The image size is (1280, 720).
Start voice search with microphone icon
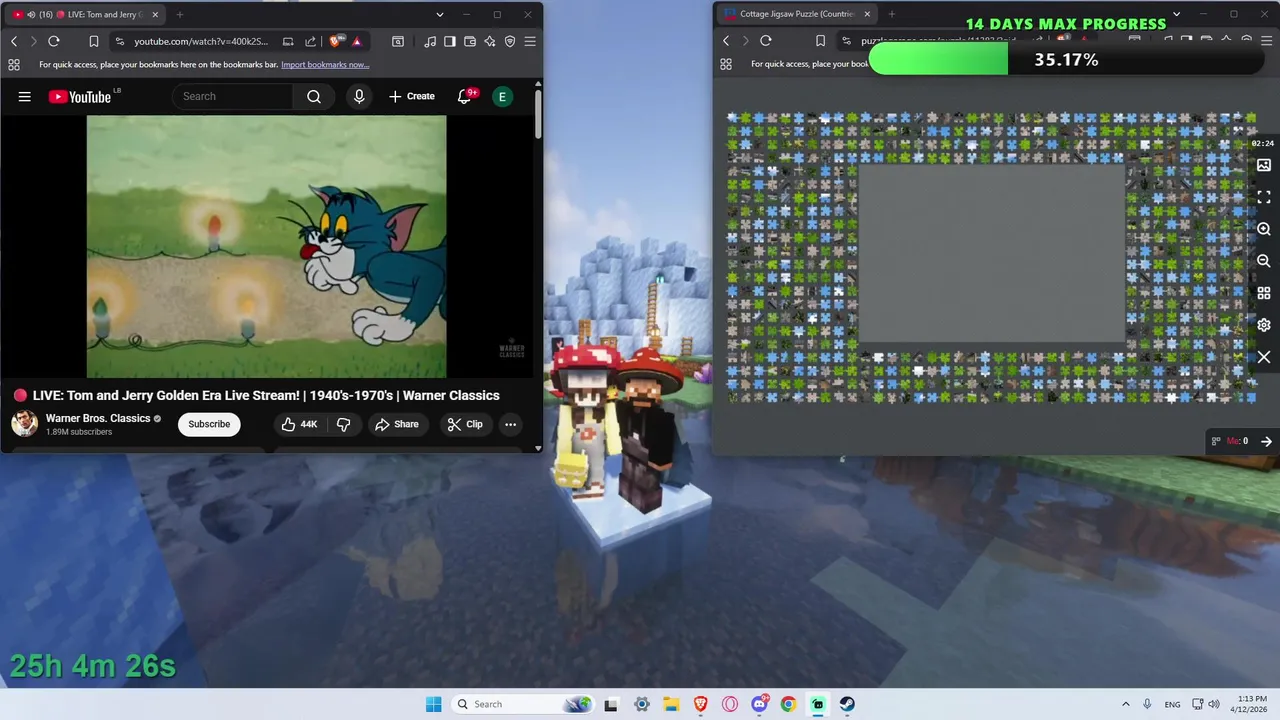[x=359, y=96]
